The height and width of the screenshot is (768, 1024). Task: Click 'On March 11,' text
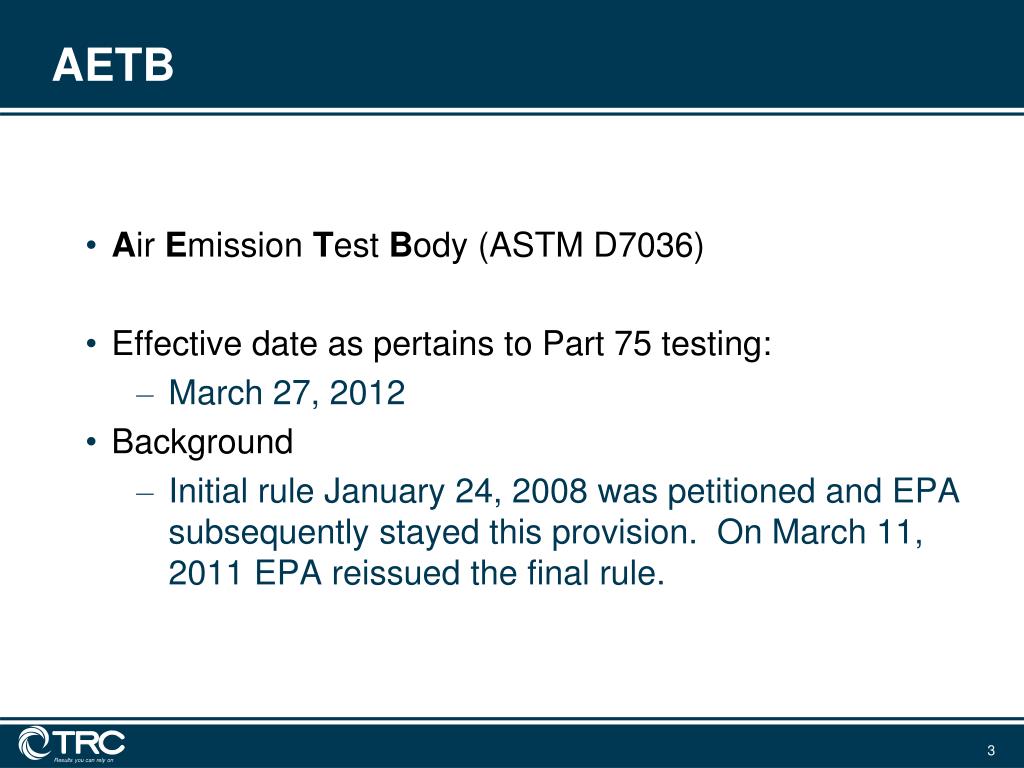pyautogui.click(x=820, y=532)
